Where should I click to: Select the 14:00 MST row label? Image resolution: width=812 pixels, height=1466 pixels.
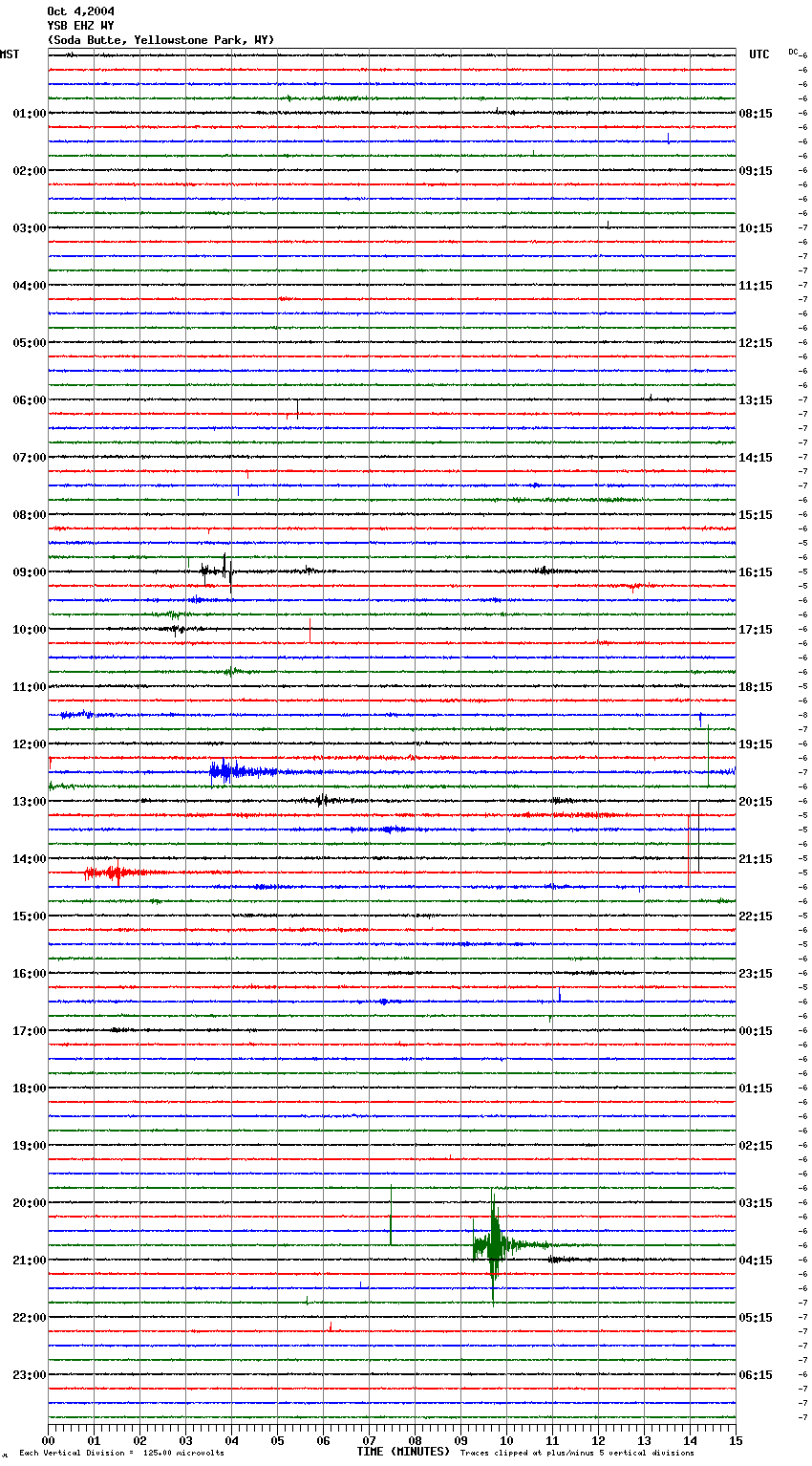(29, 859)
